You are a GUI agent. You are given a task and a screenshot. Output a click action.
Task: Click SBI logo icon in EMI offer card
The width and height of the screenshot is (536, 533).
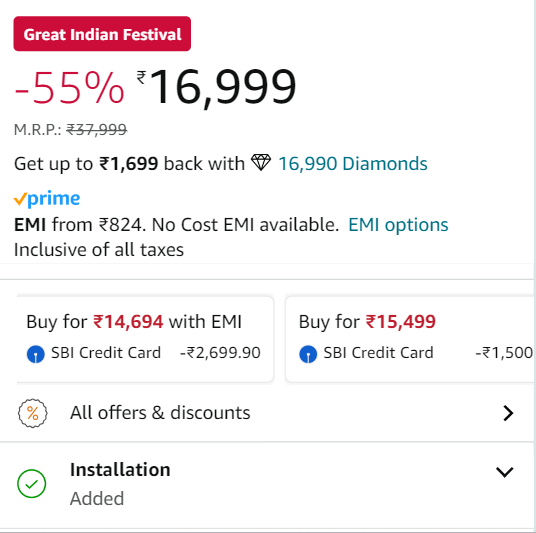coord(36,354)
